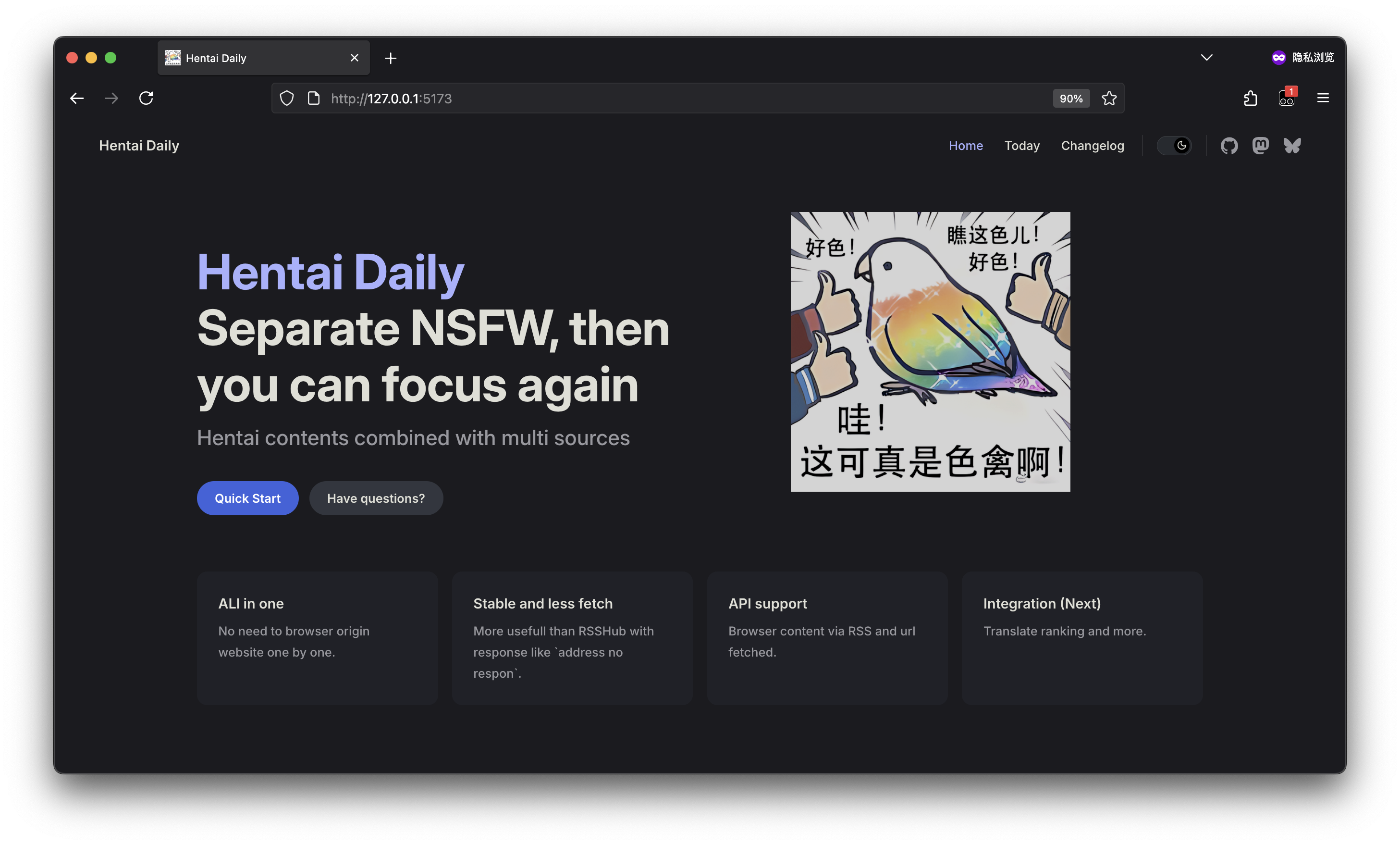The image size is (1400, 845).
Task: Reload the current page
Action: [x=146, y=99]
